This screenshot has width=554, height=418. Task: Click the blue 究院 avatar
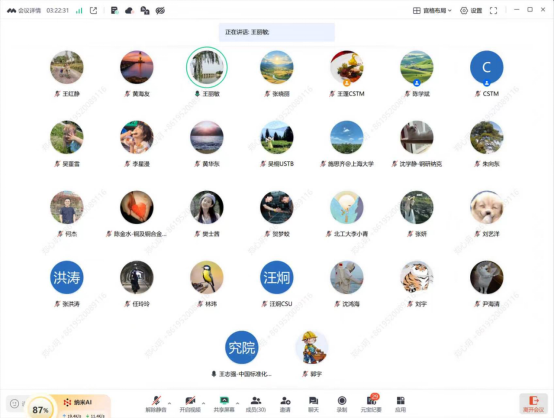242,347
